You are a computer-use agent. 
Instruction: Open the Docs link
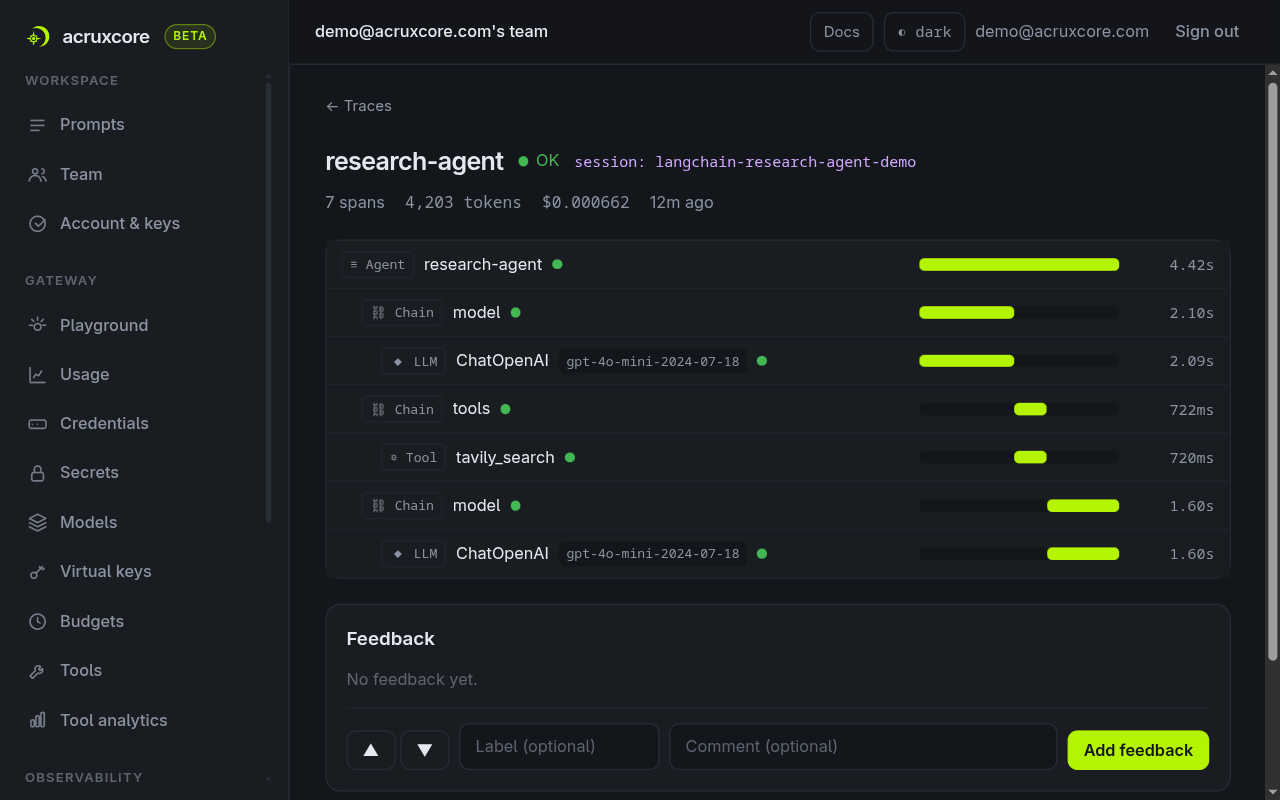coord(842,32)
